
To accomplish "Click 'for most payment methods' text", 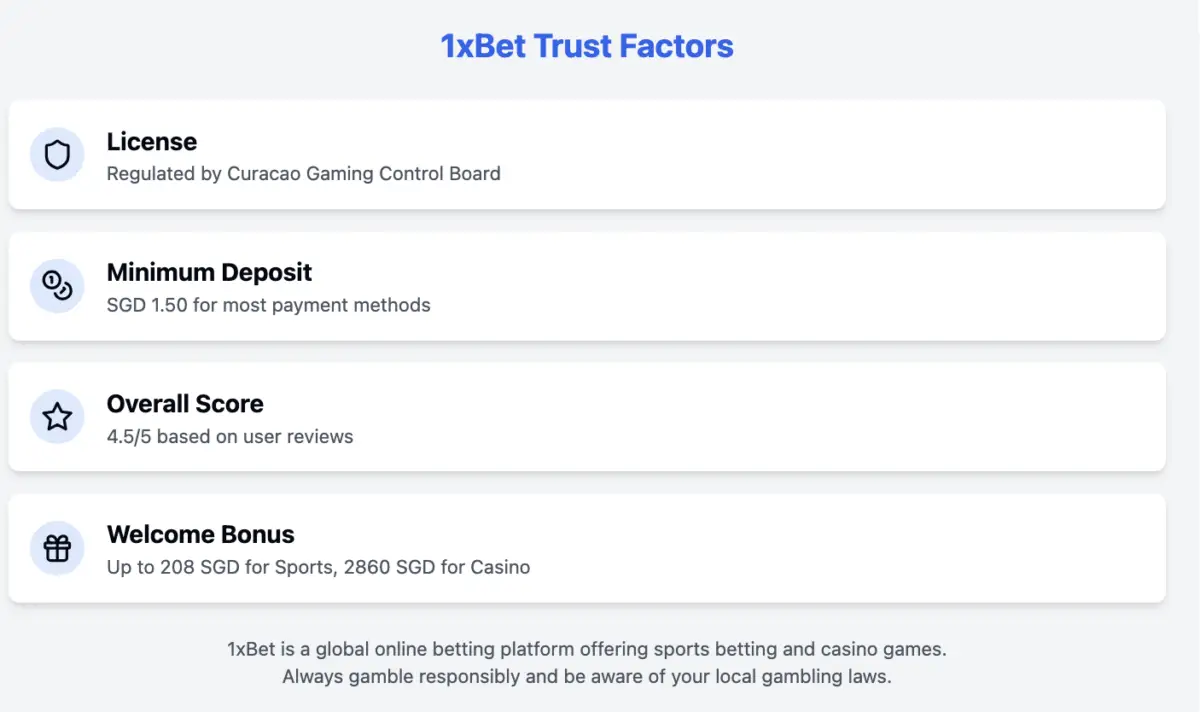I will (x=312, y=305).
